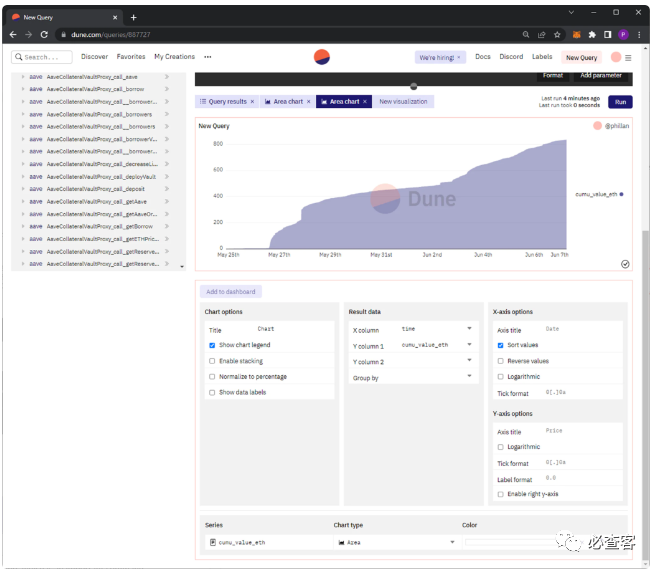Share this page via the address bar icon

541,35
